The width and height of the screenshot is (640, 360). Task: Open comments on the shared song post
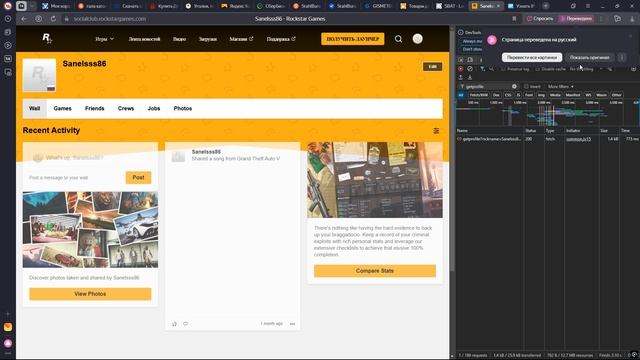[x=185, y=324]
